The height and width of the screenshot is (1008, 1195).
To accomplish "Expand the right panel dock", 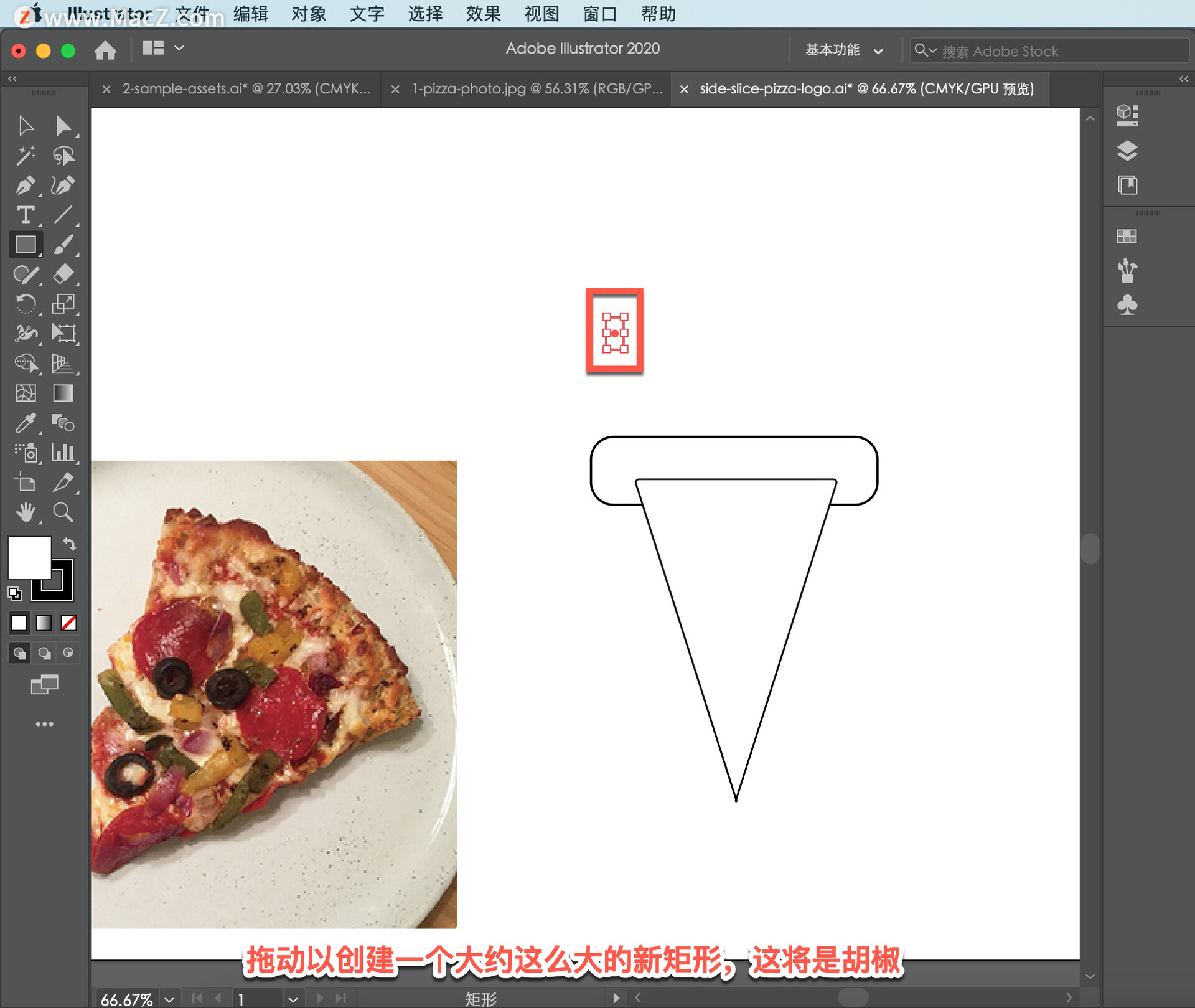I will tap(1183, 79).
